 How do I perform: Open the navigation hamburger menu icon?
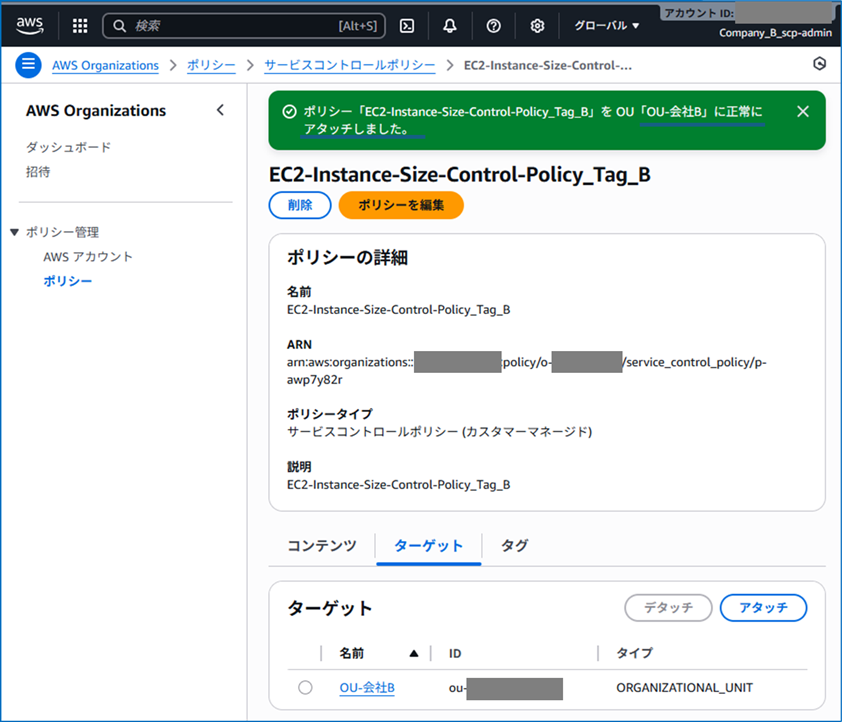(x=28, y=64)
